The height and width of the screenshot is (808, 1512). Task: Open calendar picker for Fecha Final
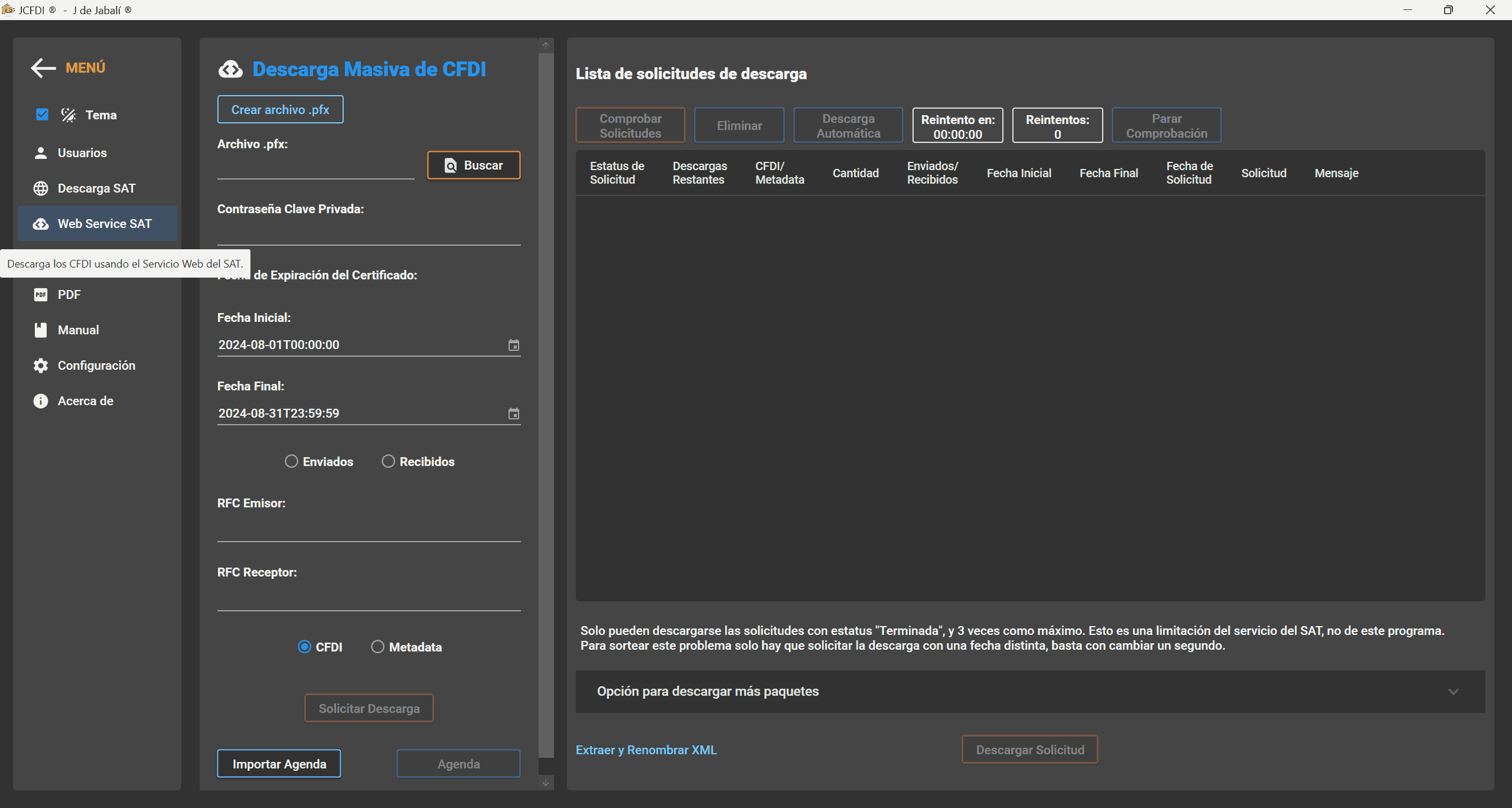pos(513,413)
